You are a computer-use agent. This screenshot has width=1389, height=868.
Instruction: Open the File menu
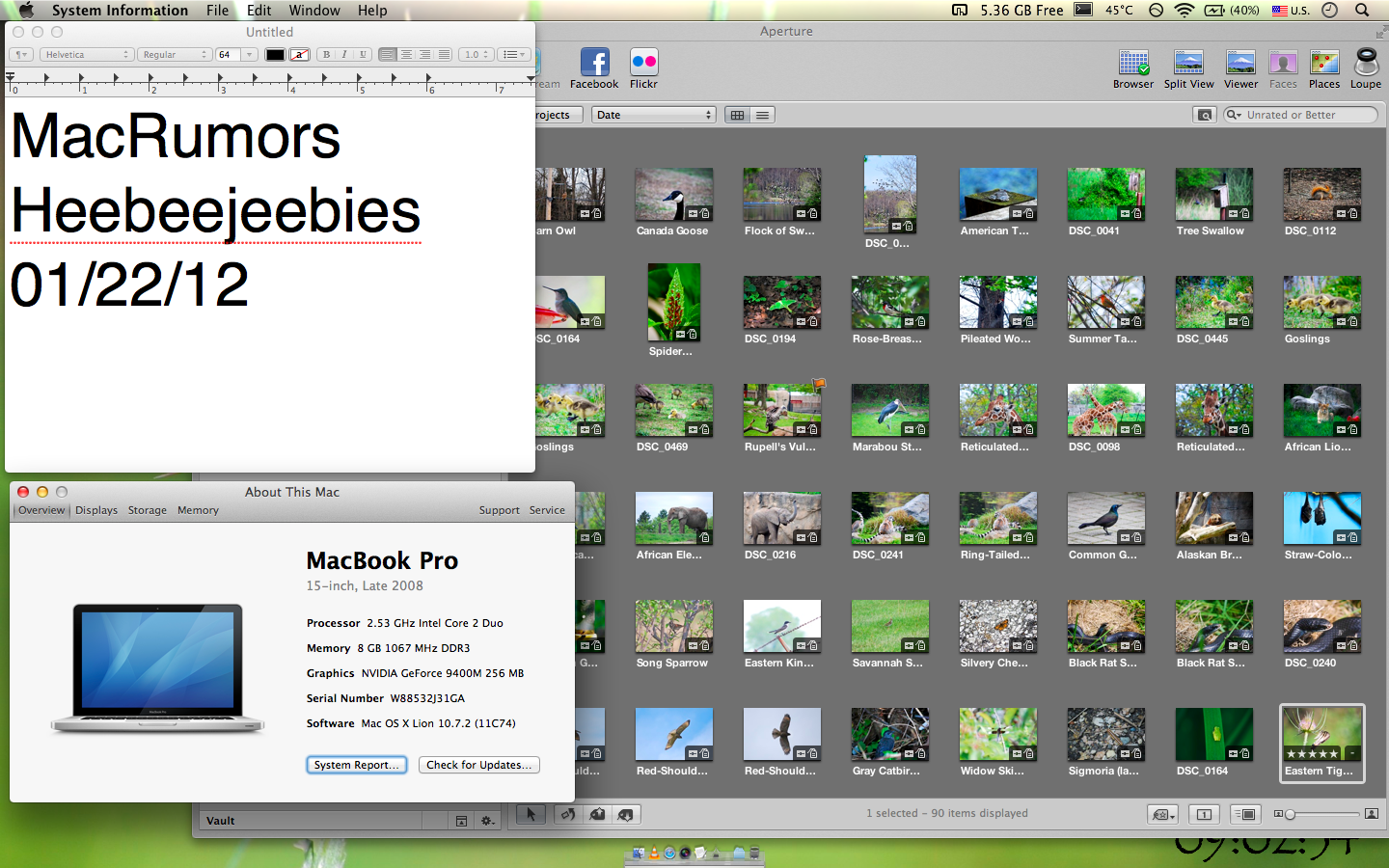click(x=218, y=11)
